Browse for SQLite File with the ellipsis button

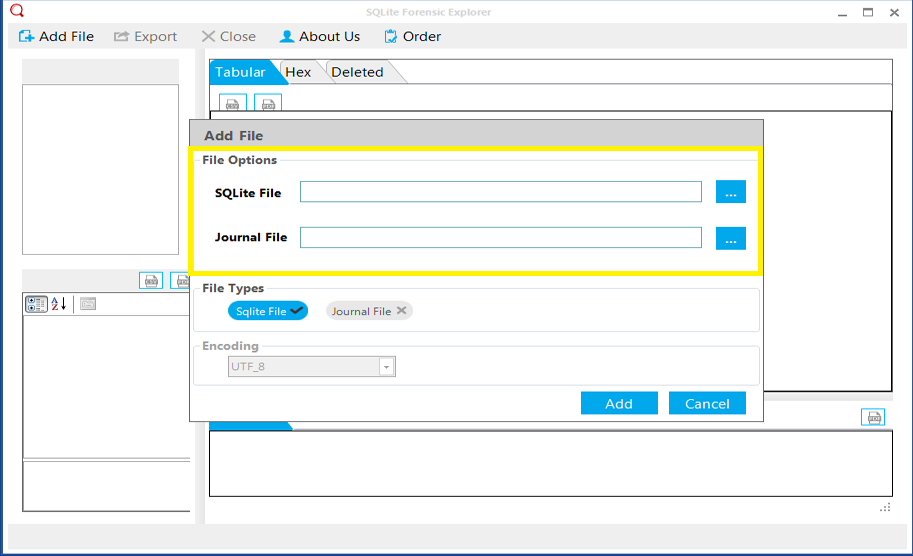tap(731, 192)
